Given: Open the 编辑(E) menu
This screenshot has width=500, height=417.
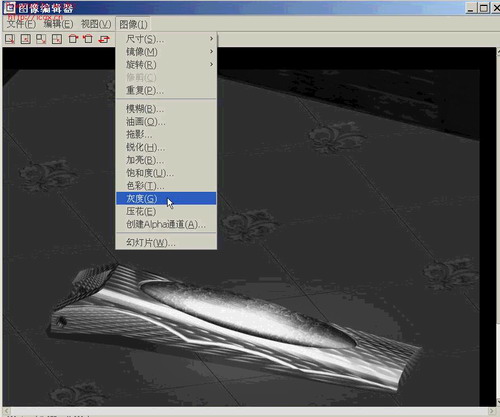Looking at the screenshot, I should click(x=58, y=24).
